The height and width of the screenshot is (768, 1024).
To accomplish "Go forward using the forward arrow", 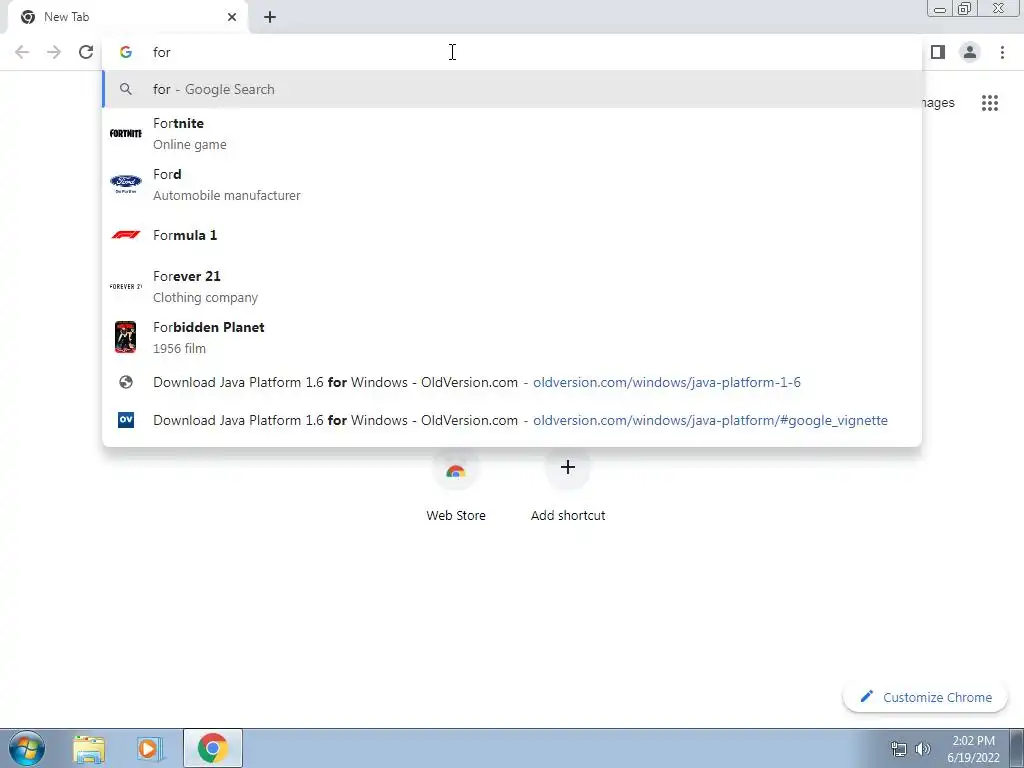I will (54, 52).
